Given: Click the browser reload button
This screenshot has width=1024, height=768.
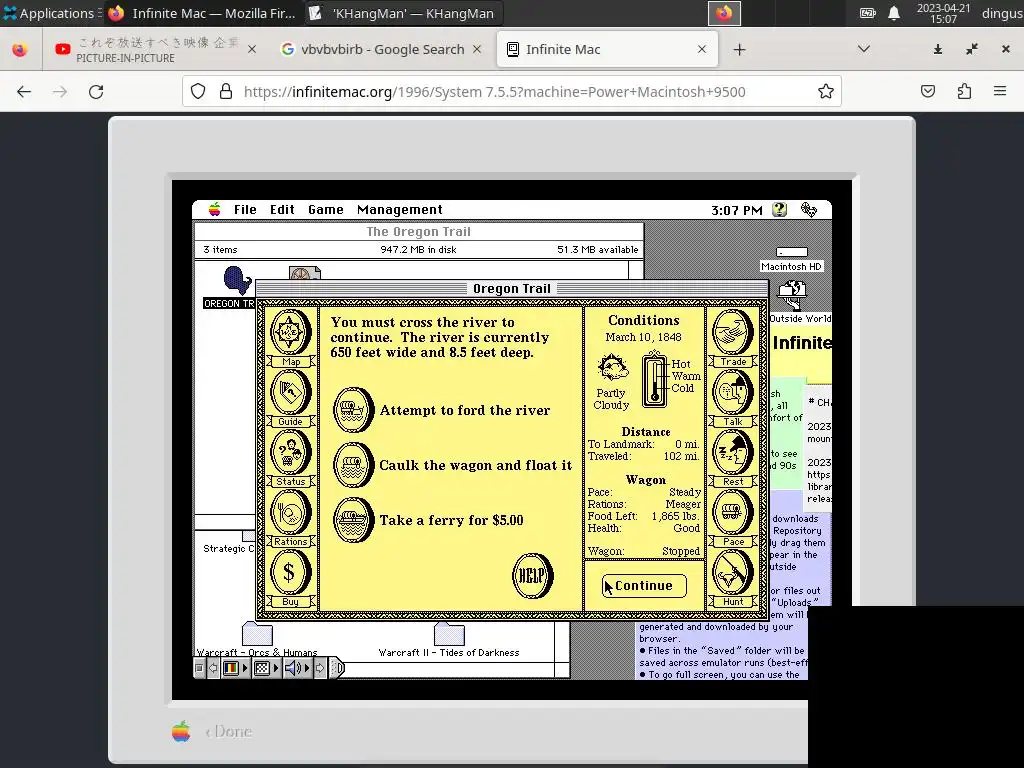Looking at the screenshot, I should click(96, 91).
